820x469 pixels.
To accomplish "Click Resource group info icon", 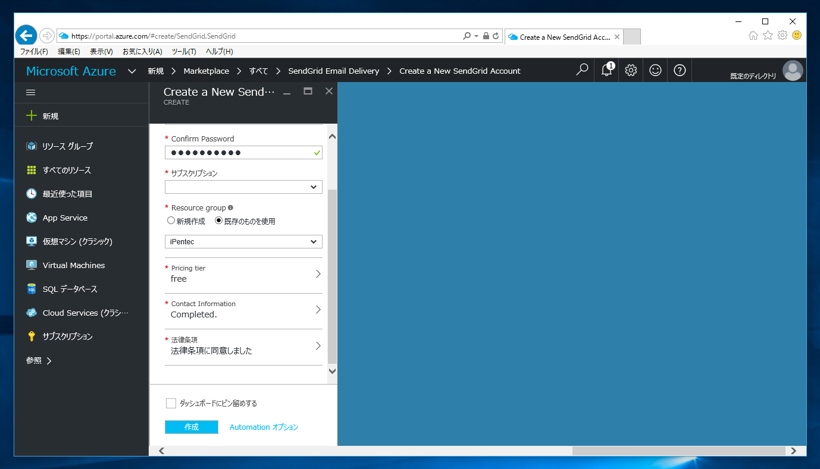I will 231,208.
